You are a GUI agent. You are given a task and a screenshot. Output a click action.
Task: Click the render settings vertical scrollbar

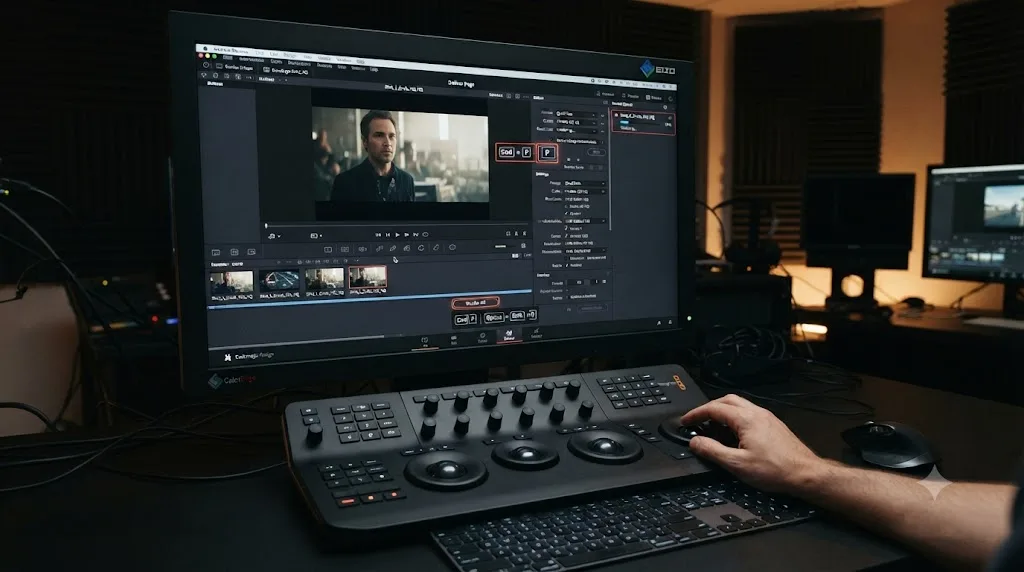click(x=610, y=167)
